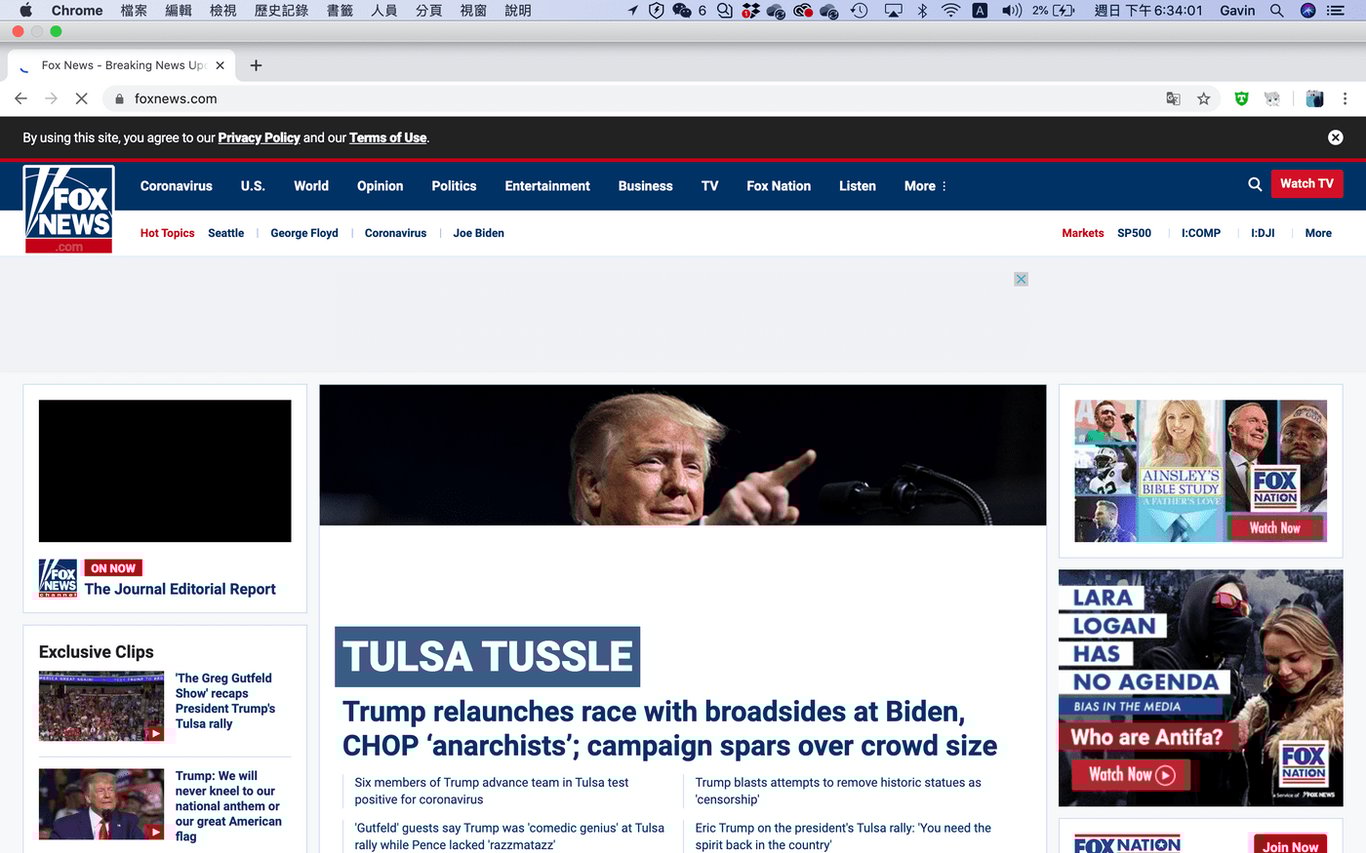Viewport: 1366px width, 853px height.
Task: Click Watch Now on Ainsley's Bible Study ad
Action: (x=1275, y=528)
